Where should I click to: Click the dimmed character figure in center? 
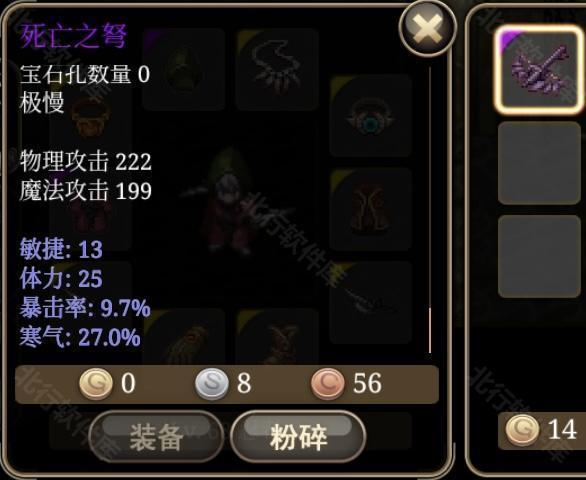[228, 201]
